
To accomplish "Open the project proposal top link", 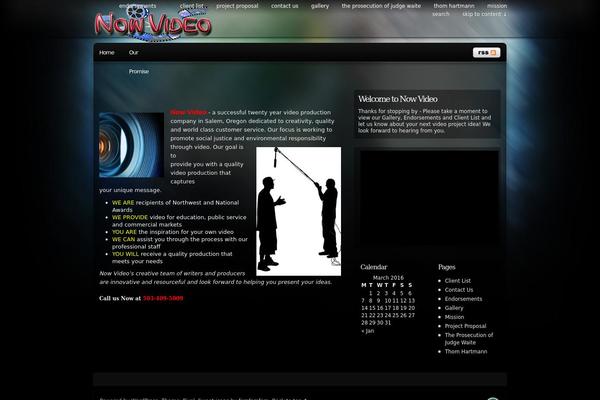I will [237, 6].
